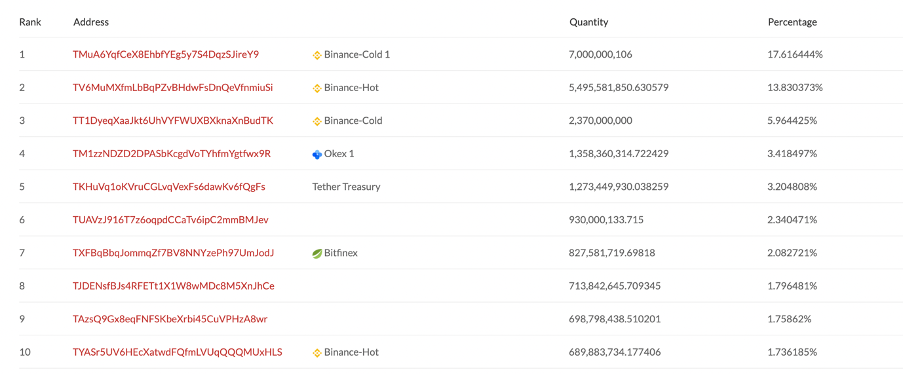Open the rank 8 address starting with TJDENsfBJs4

(x=174, y=286)
